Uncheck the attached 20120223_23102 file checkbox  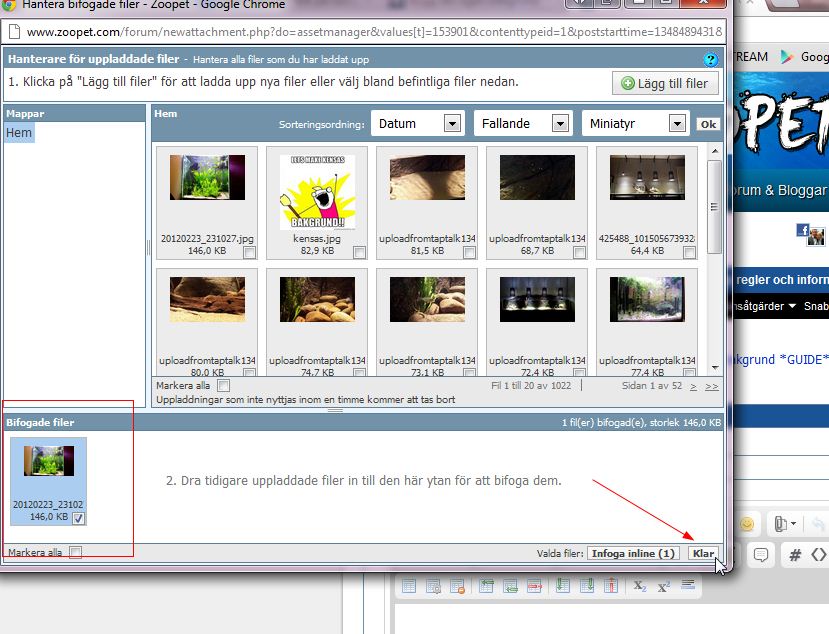tap(78, 518)
